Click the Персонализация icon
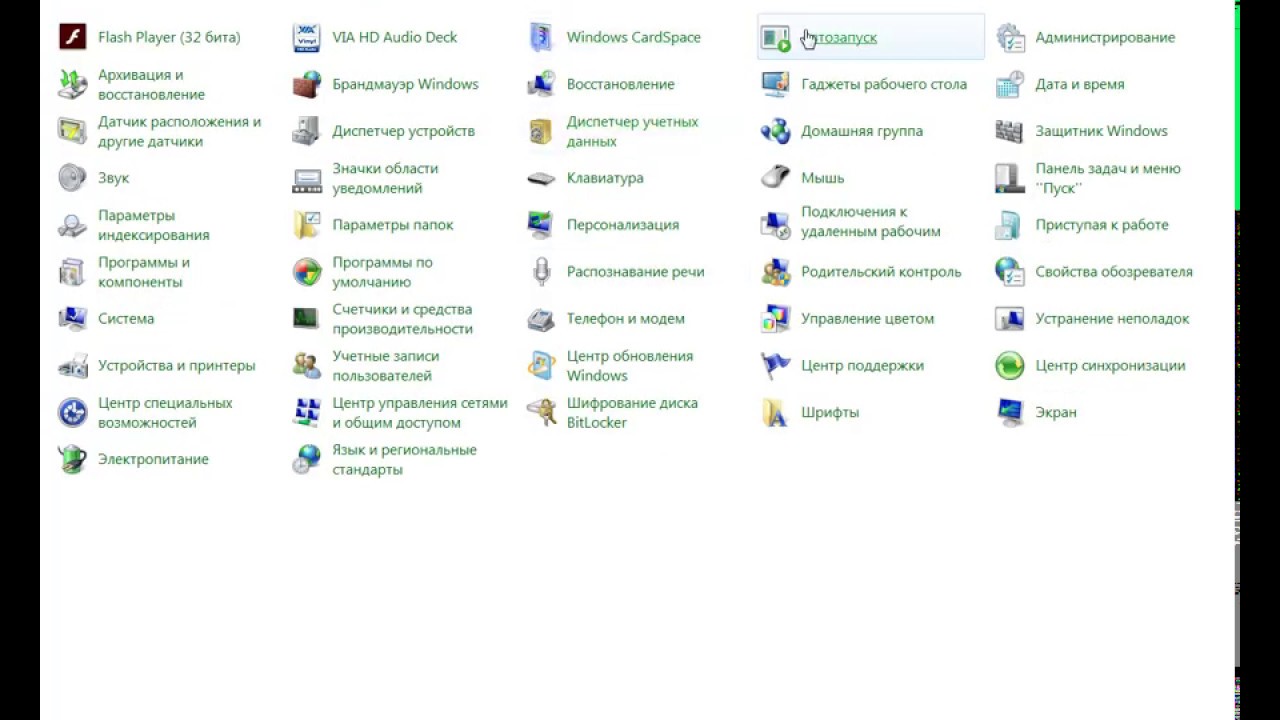The width and height of the screenshot is (1280, 720). [541, 225]
